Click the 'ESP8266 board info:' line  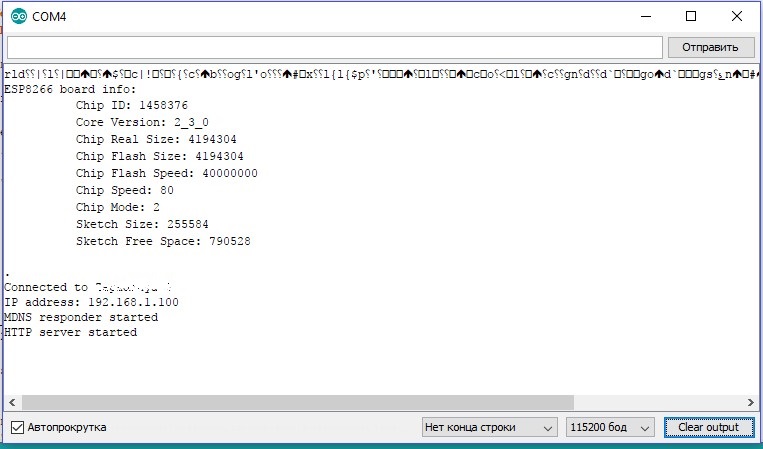pyautogui.click(x=70, y=90)
